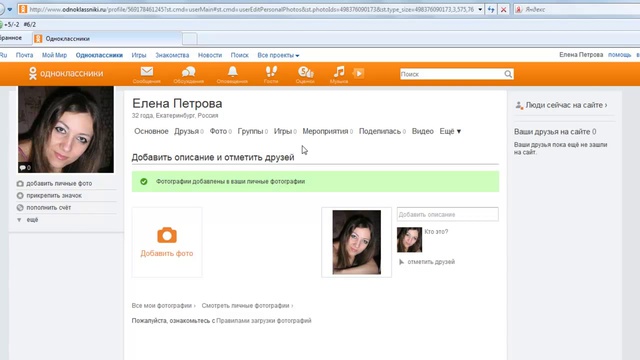Click the Поиск link in the top portal bar
This screenshot has height=360, width=640.
coord(240,55)
